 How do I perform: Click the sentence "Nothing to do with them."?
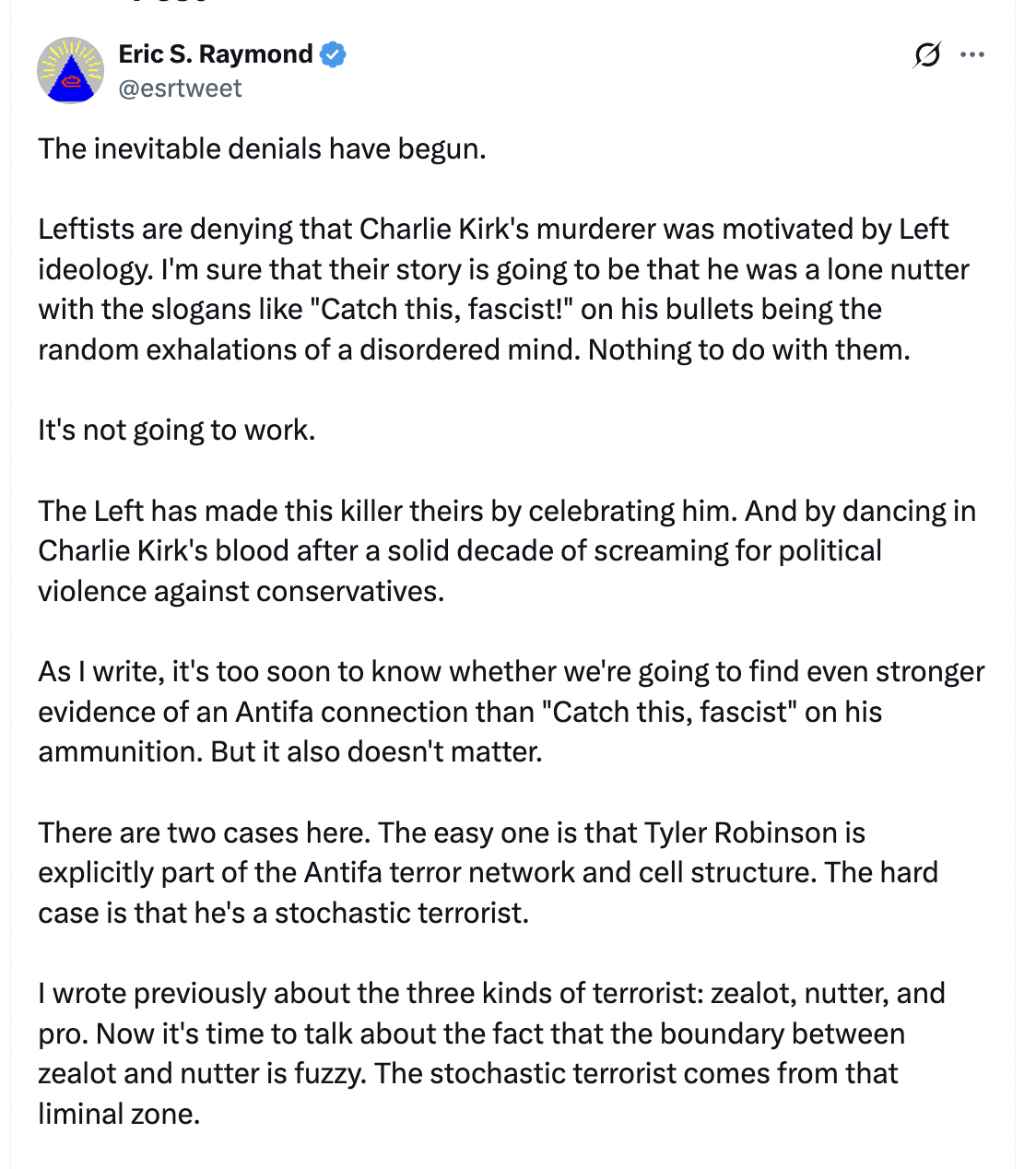click(748, 349)
